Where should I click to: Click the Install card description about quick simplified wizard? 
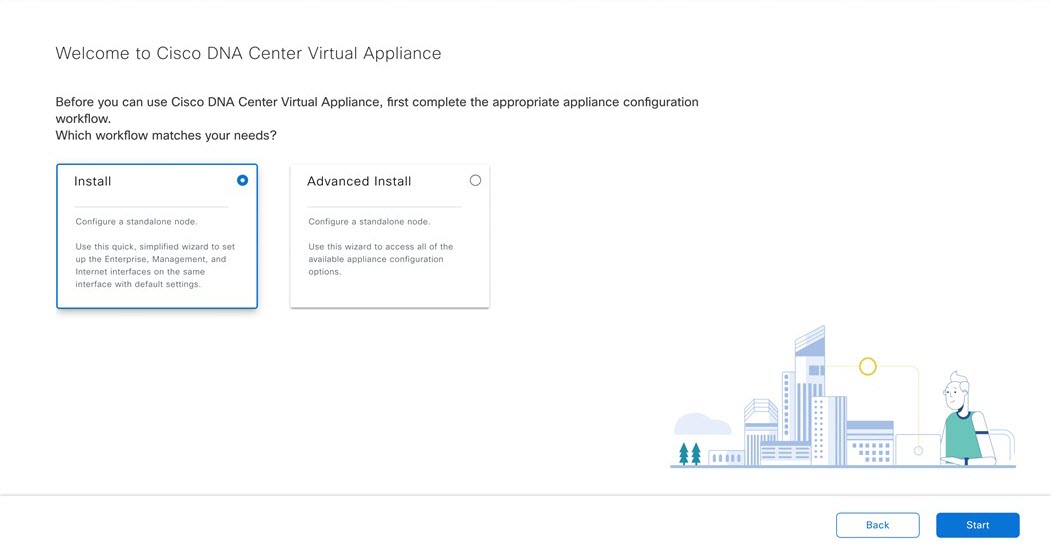[x=155, y=265]
